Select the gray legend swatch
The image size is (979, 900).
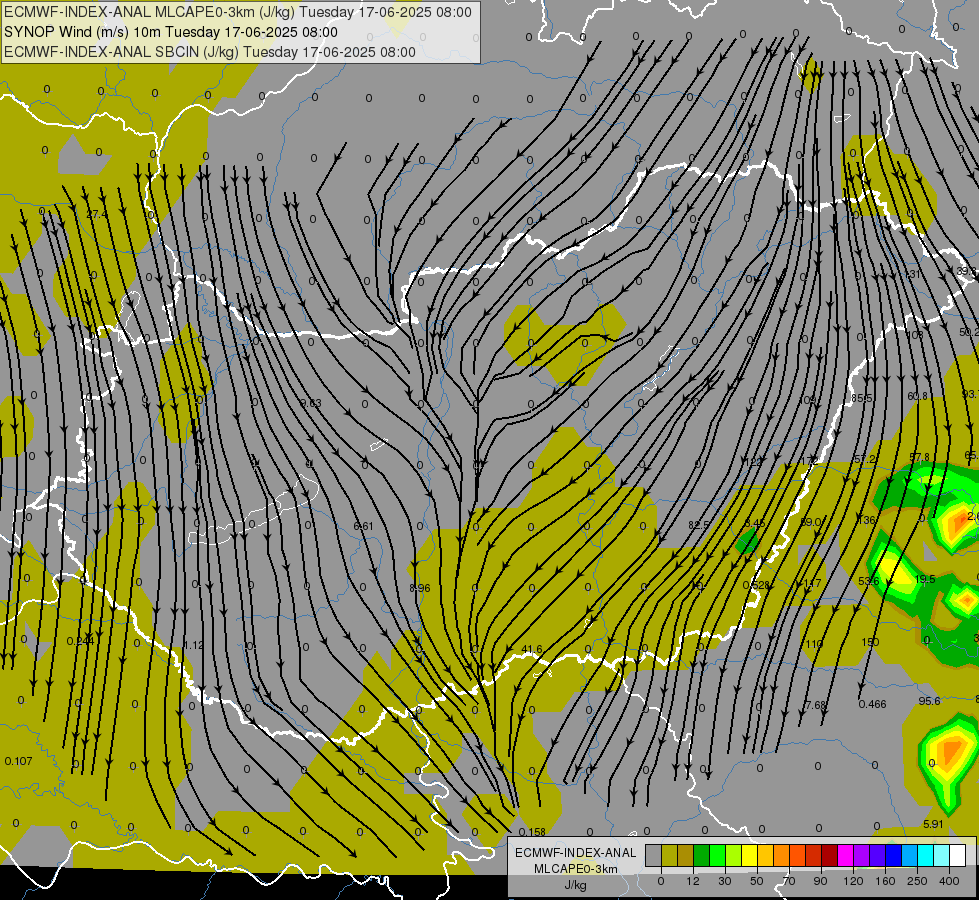653,855
